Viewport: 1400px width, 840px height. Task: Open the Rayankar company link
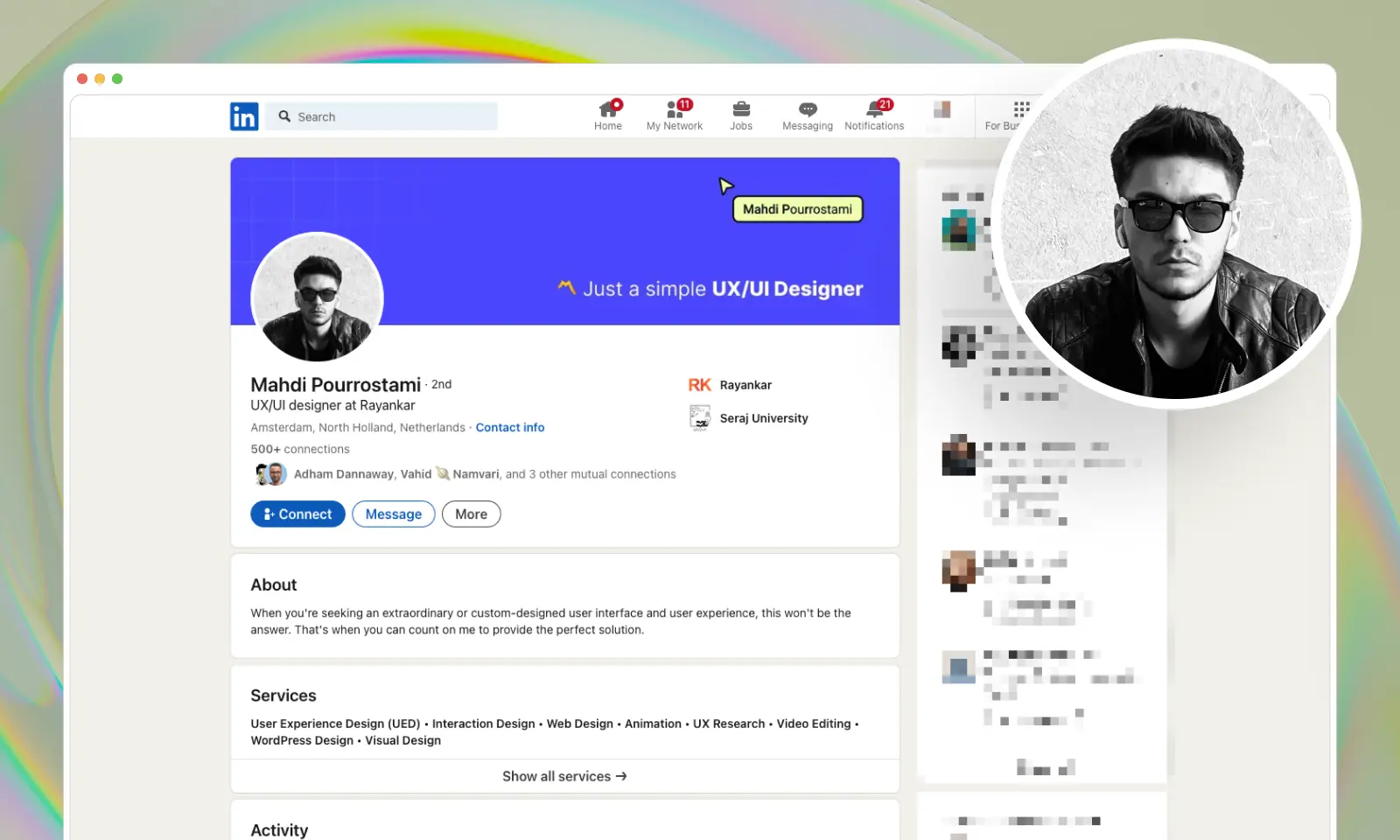coord(745,385)
